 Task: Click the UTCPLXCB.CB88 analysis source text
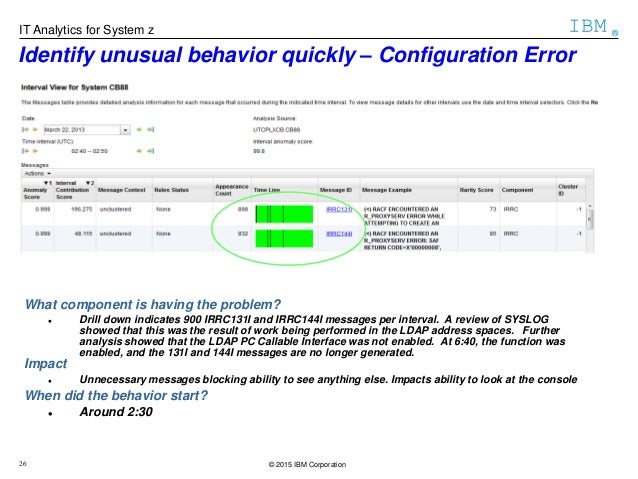pos(277,130)
